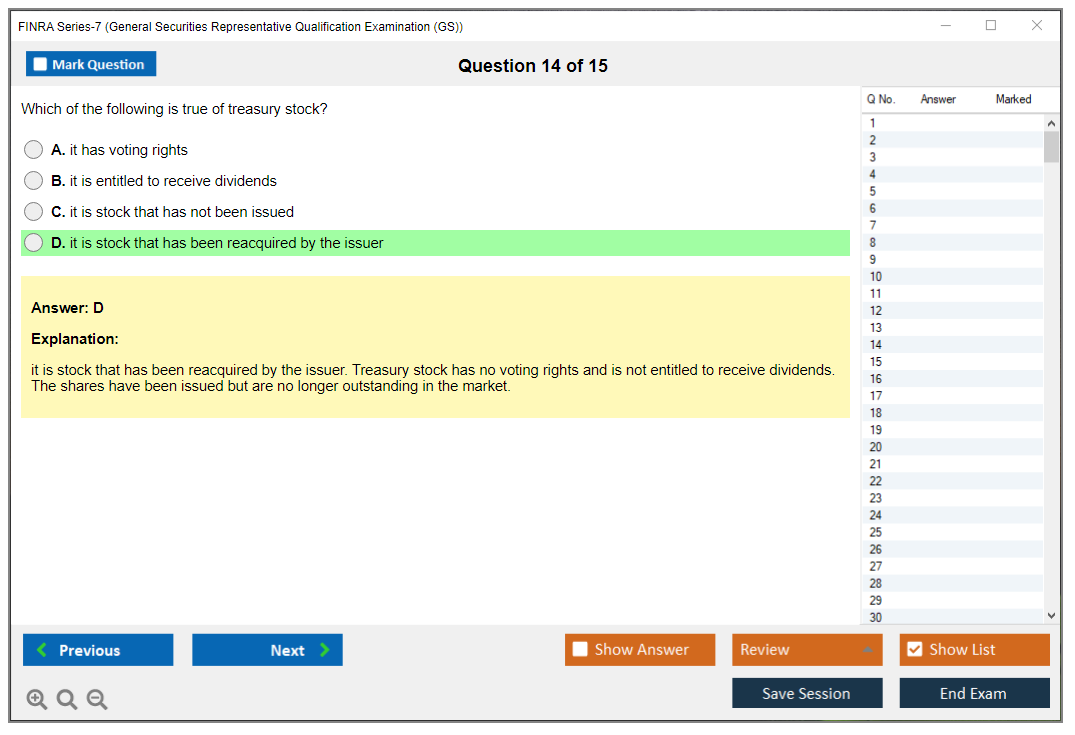
Task: Select option C stock not issued
Action: (34, 212)
